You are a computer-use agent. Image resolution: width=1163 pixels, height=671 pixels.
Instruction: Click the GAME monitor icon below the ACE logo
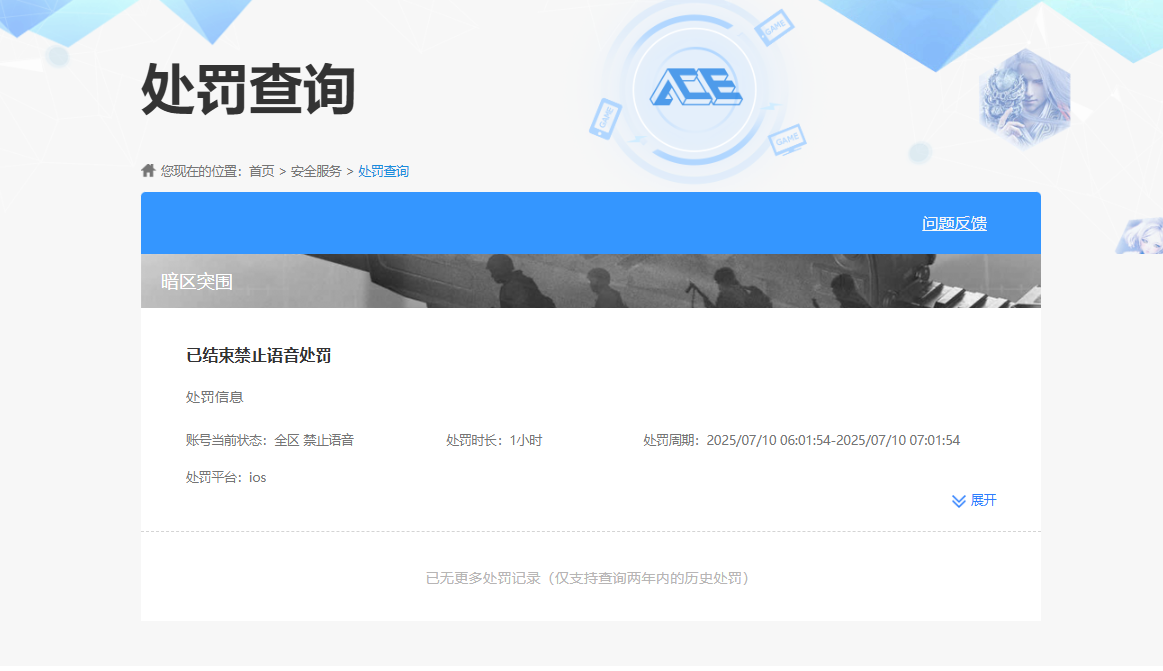[x=788, y=140]
